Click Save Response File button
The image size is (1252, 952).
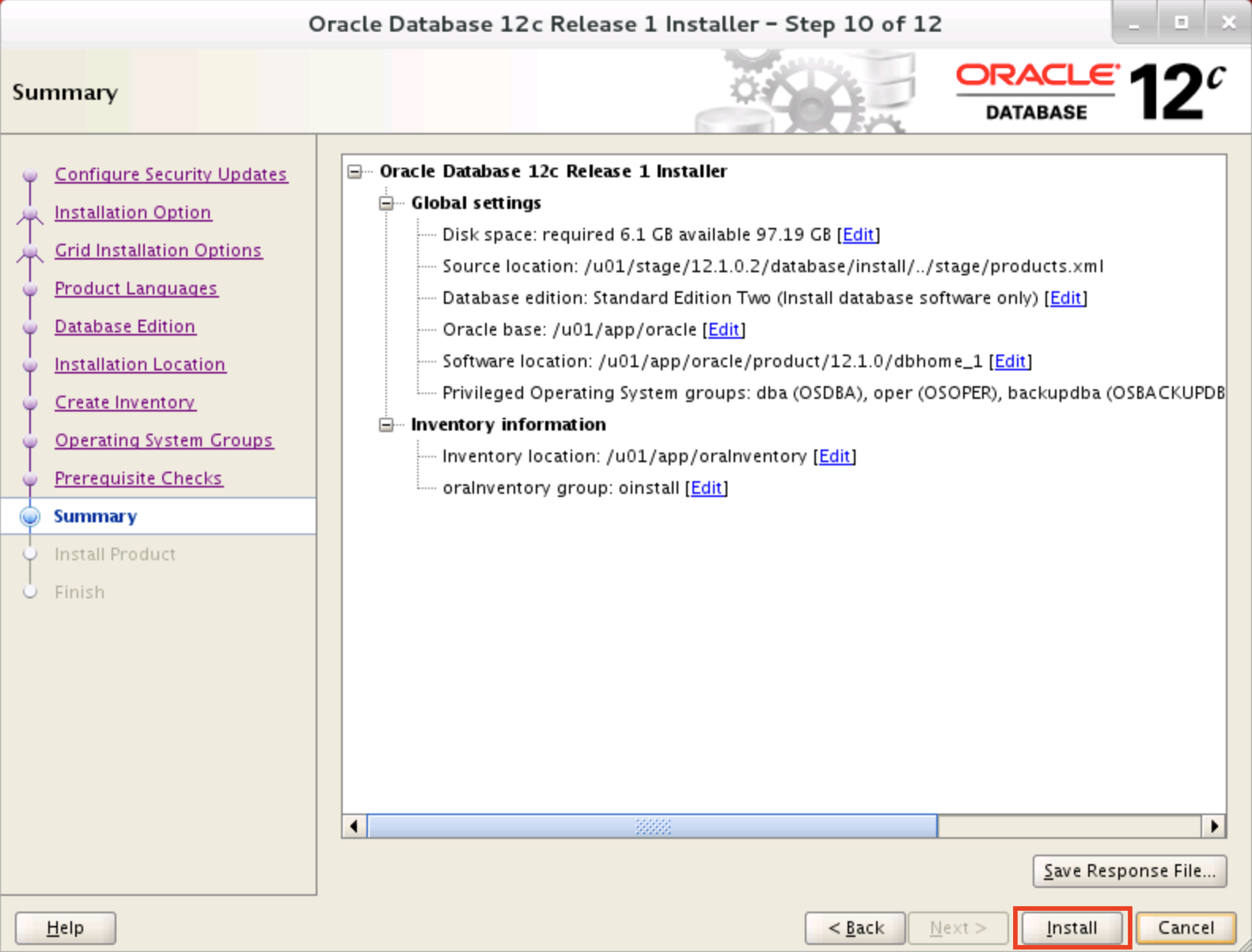pyautogui.click(x=1129, y=871)
